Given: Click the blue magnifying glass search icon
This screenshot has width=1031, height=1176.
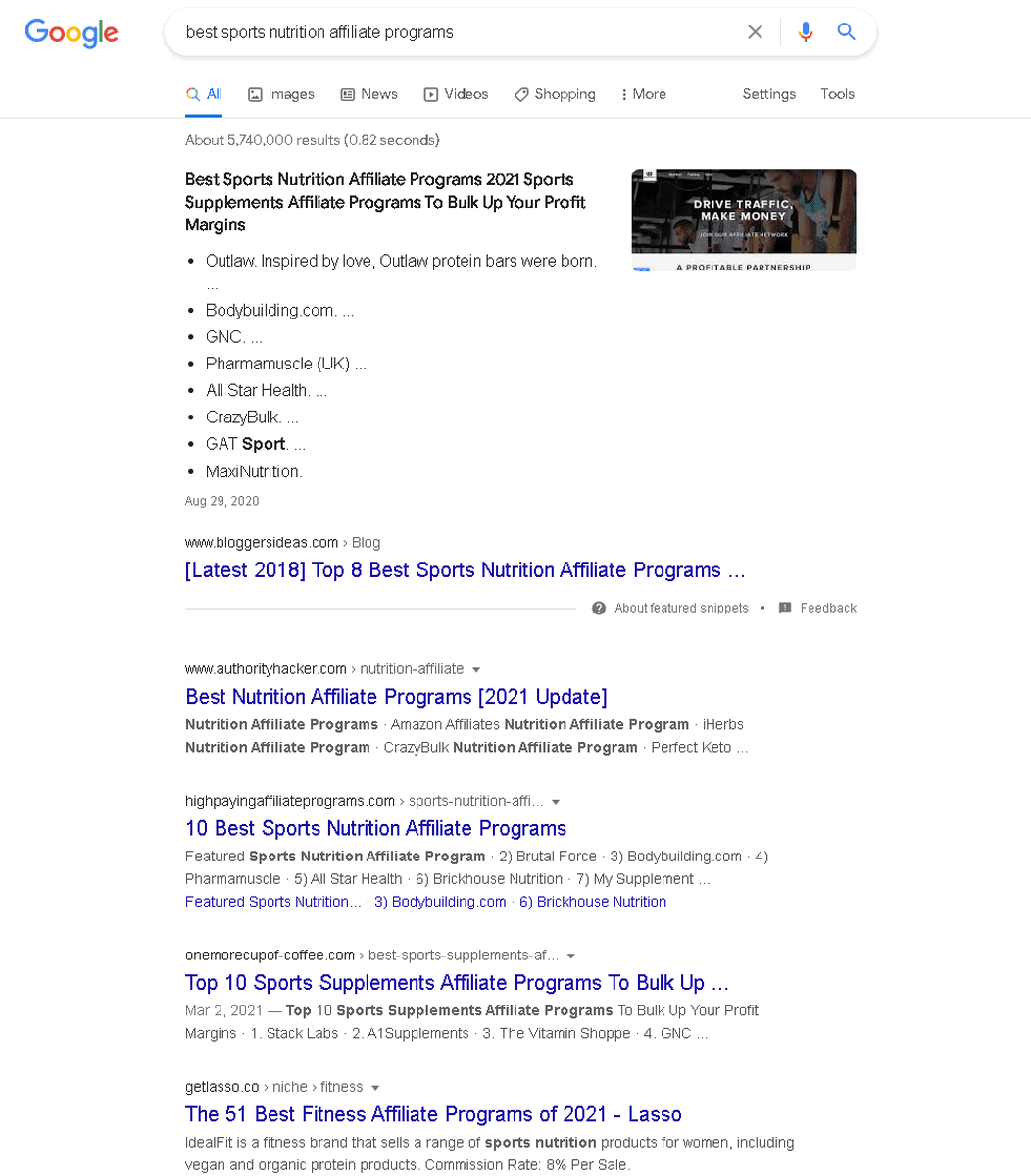Looking at the screenshot, I should pyautogui.click(x=846, y=31).
